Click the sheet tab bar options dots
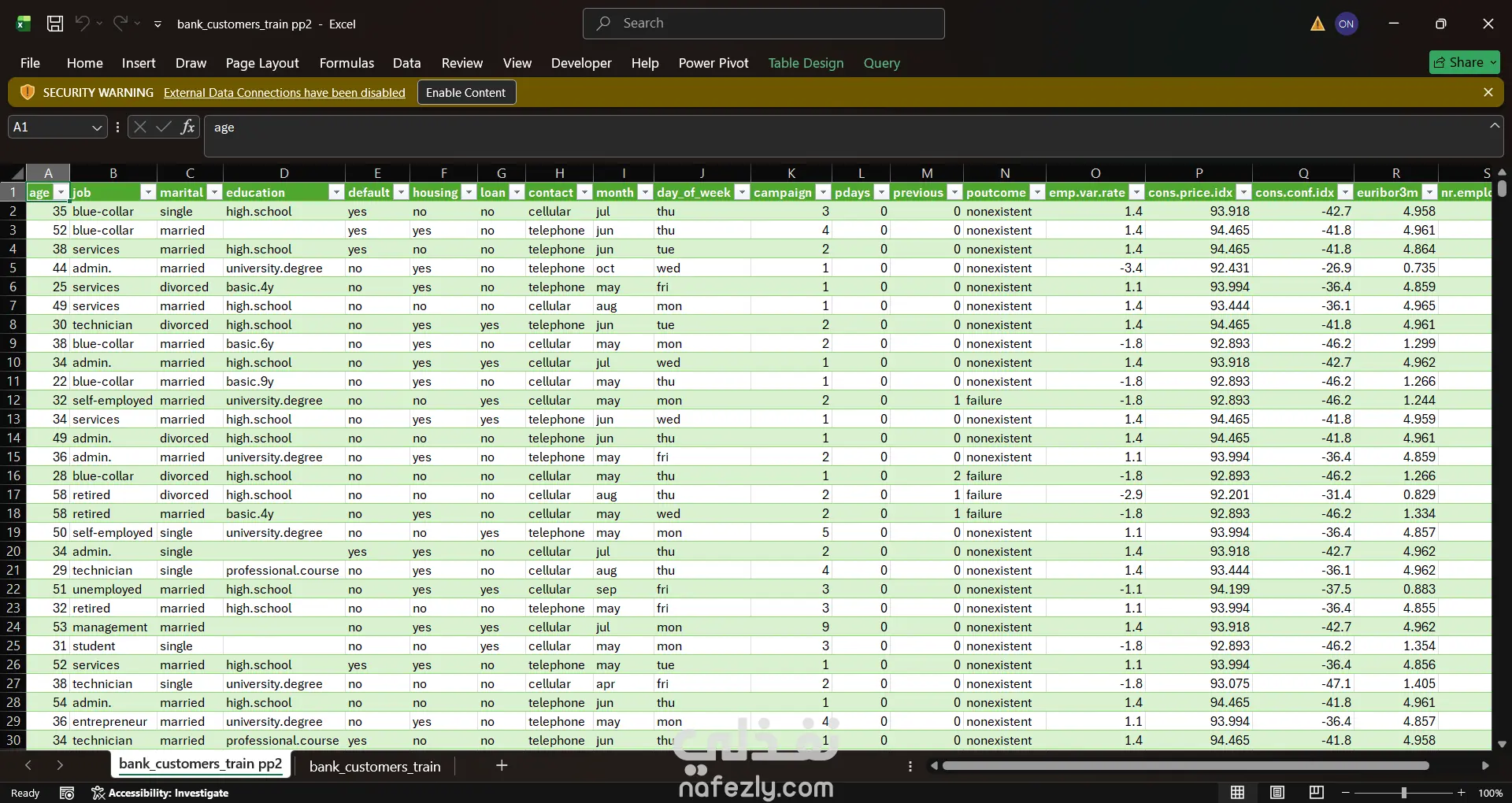 [910, 766]
